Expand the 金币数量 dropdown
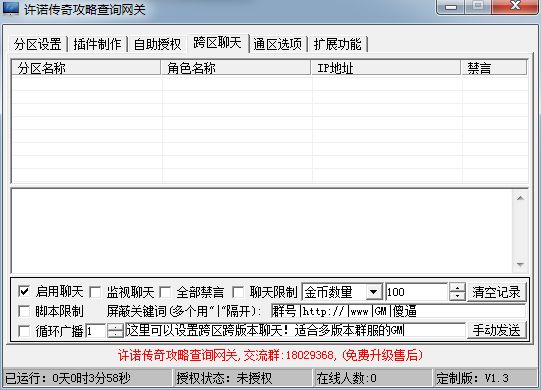This screenshot has height=390, width=541. click(373, 292)
